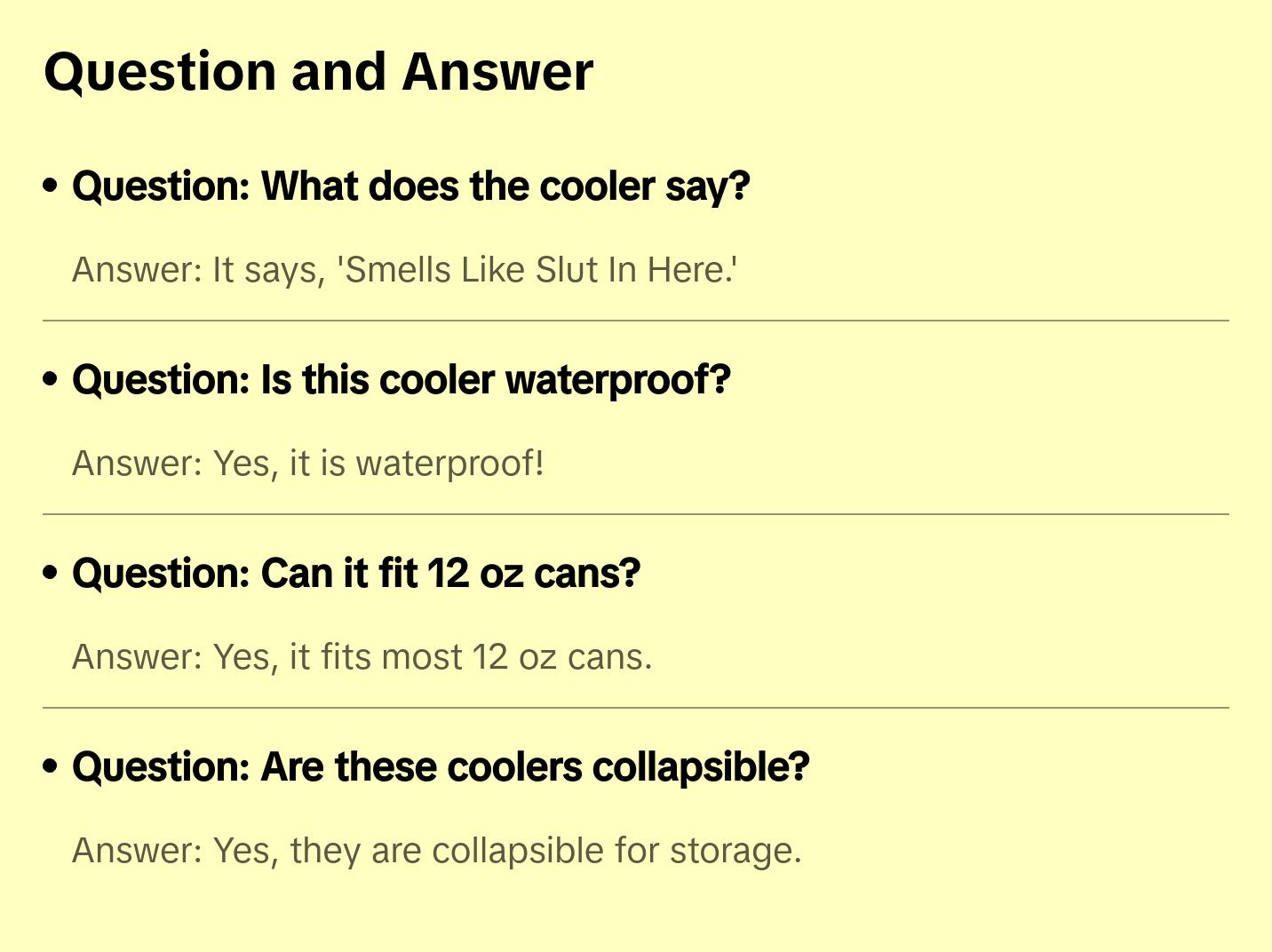
Task: Click the answer starting with 'It says'
Action: click(404, 270)
